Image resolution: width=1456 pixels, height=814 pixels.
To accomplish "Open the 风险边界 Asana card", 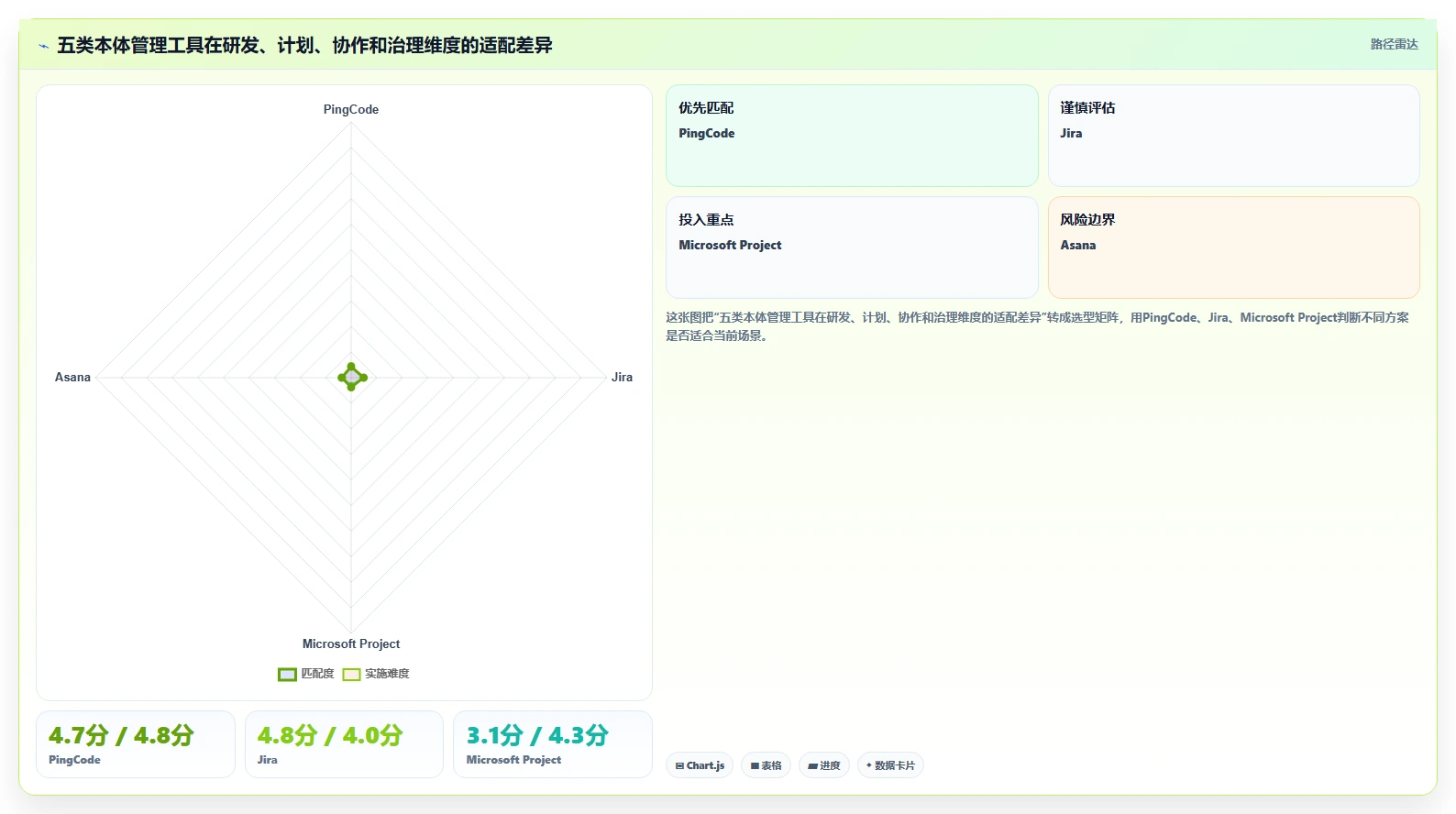I will point(1233,247).
